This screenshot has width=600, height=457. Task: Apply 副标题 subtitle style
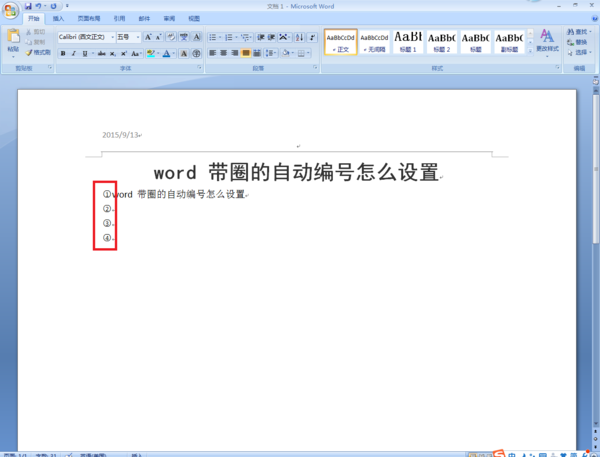[x=509, y=42]
